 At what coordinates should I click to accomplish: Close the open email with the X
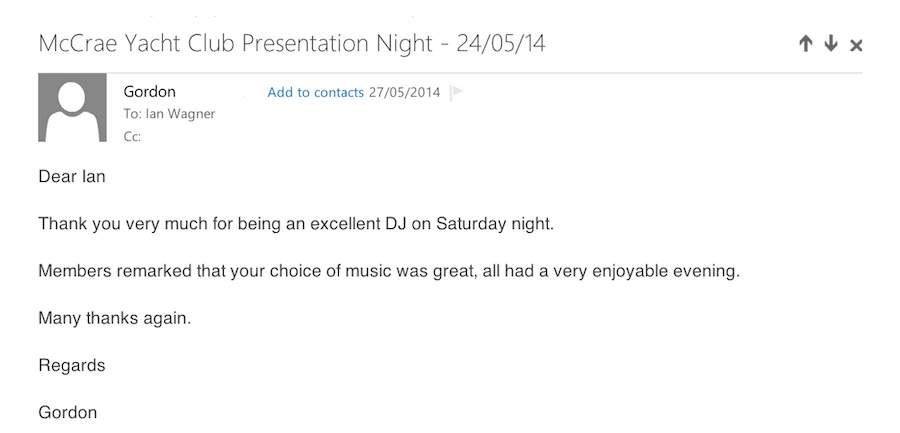(856, 45)
